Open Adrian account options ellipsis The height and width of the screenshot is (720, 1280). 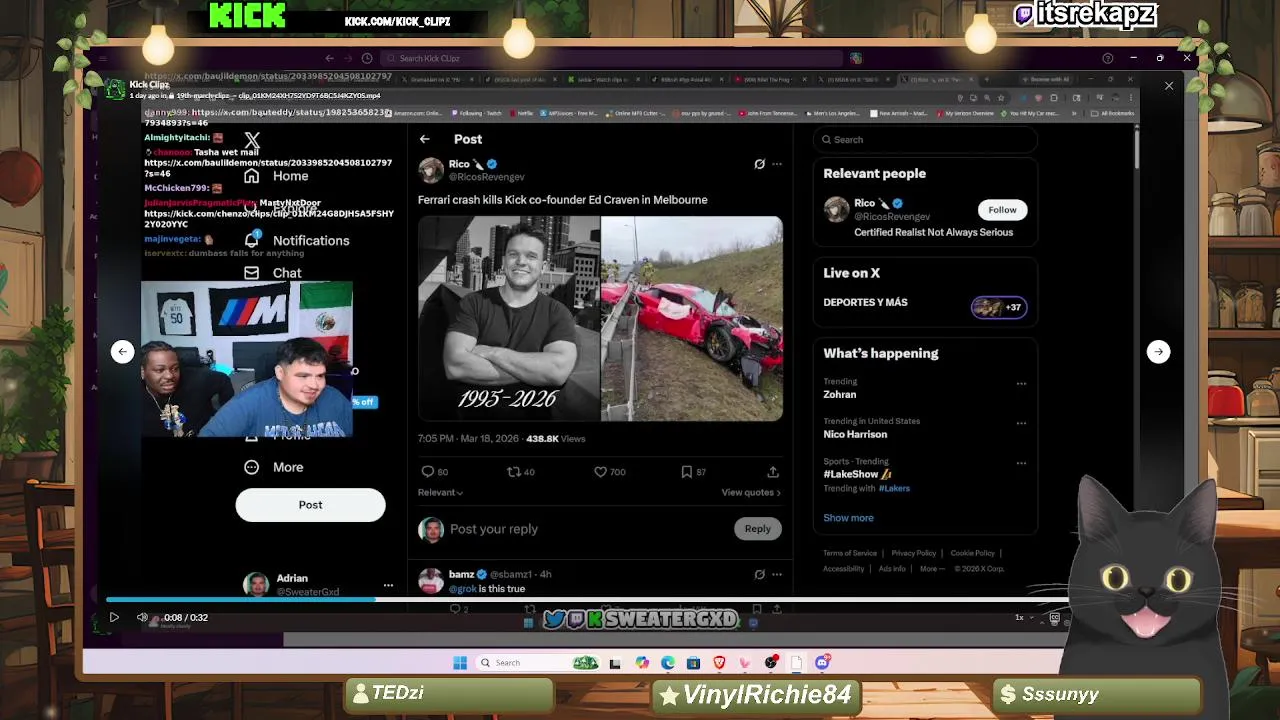point(388,585)
